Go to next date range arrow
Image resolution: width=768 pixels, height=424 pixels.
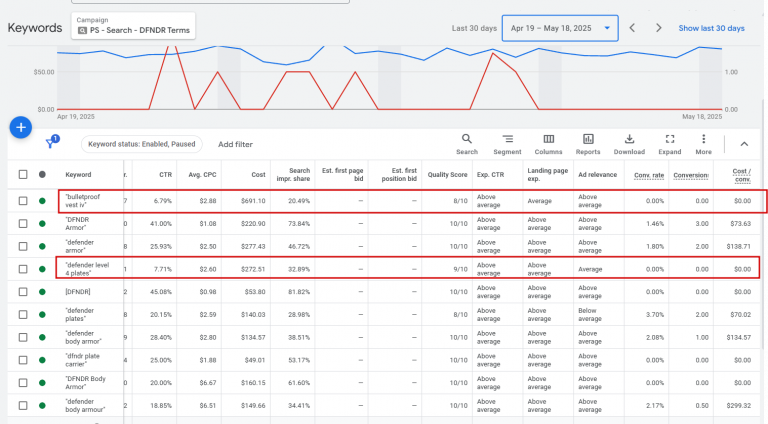pyautogui.click(x=658, y=28)
